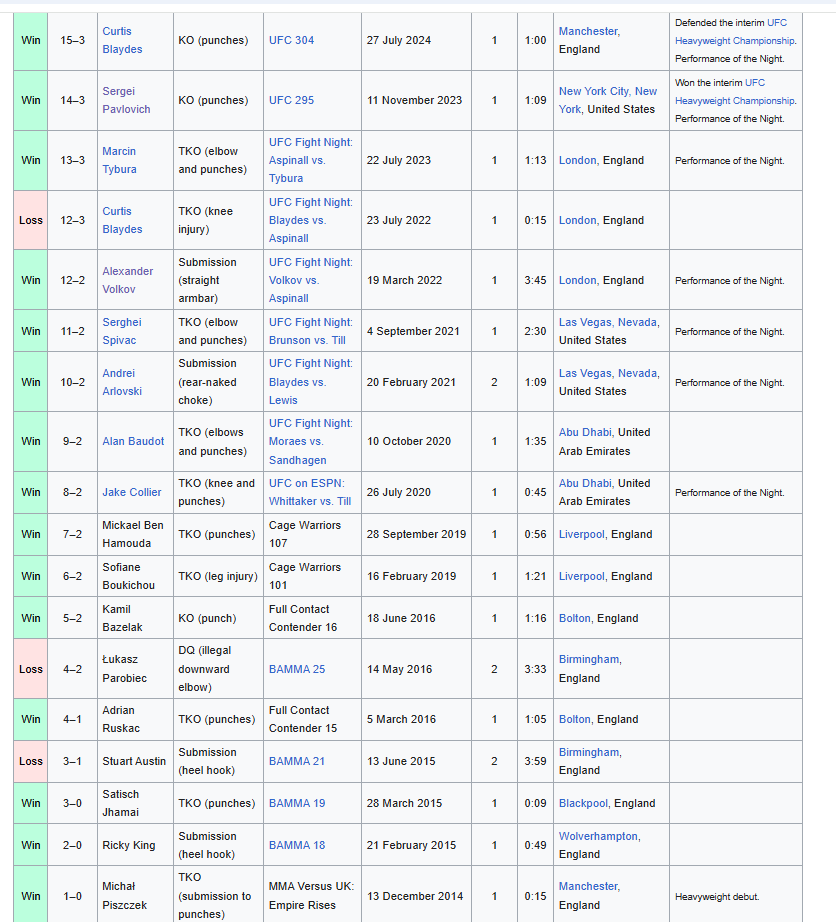Click Las Vegas link in 4 September 2021 row
The image size is (836, 922).
(x=608, y=322)
